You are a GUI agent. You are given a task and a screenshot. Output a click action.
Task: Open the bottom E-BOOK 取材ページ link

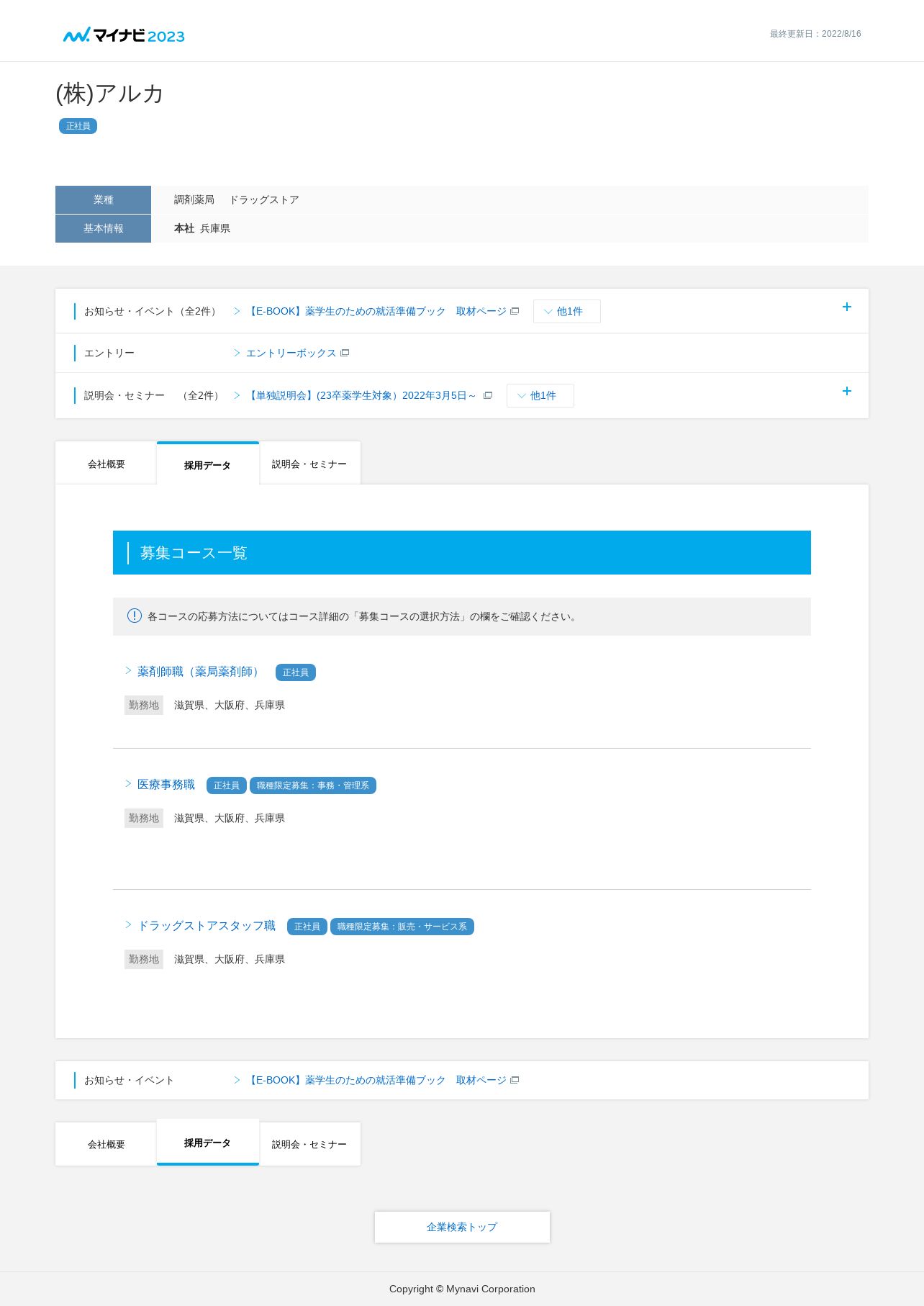coord(376,1080)
